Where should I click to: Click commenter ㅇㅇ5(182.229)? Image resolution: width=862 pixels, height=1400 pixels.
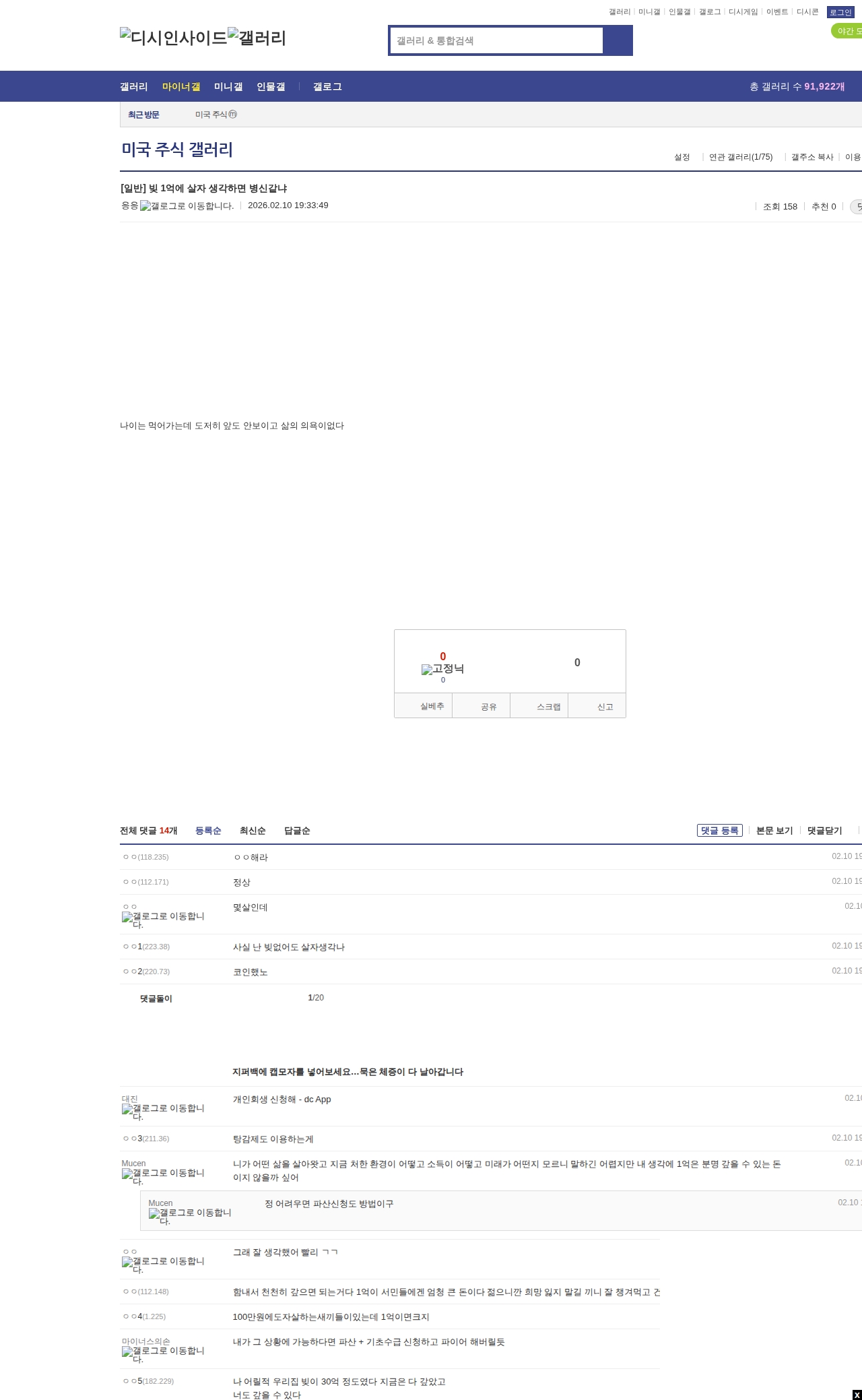tap(148, 1381)
